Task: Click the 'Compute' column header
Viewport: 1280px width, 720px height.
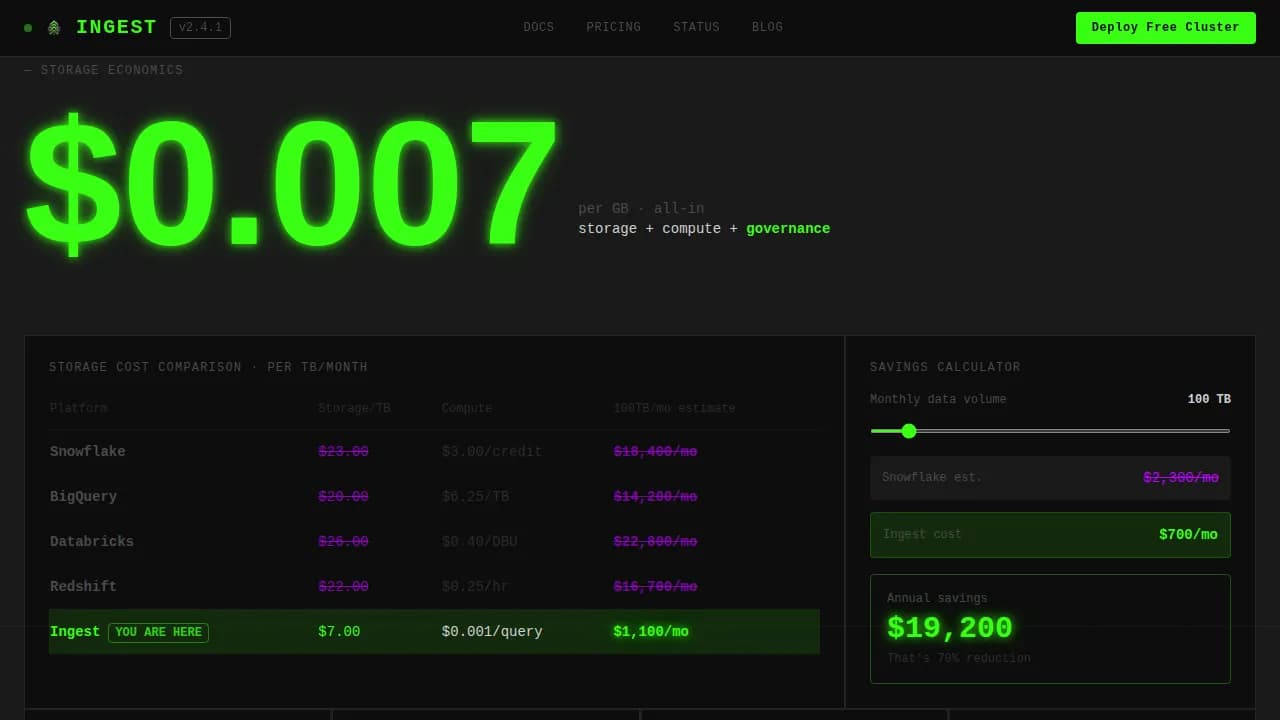Action: click(467, 408)
